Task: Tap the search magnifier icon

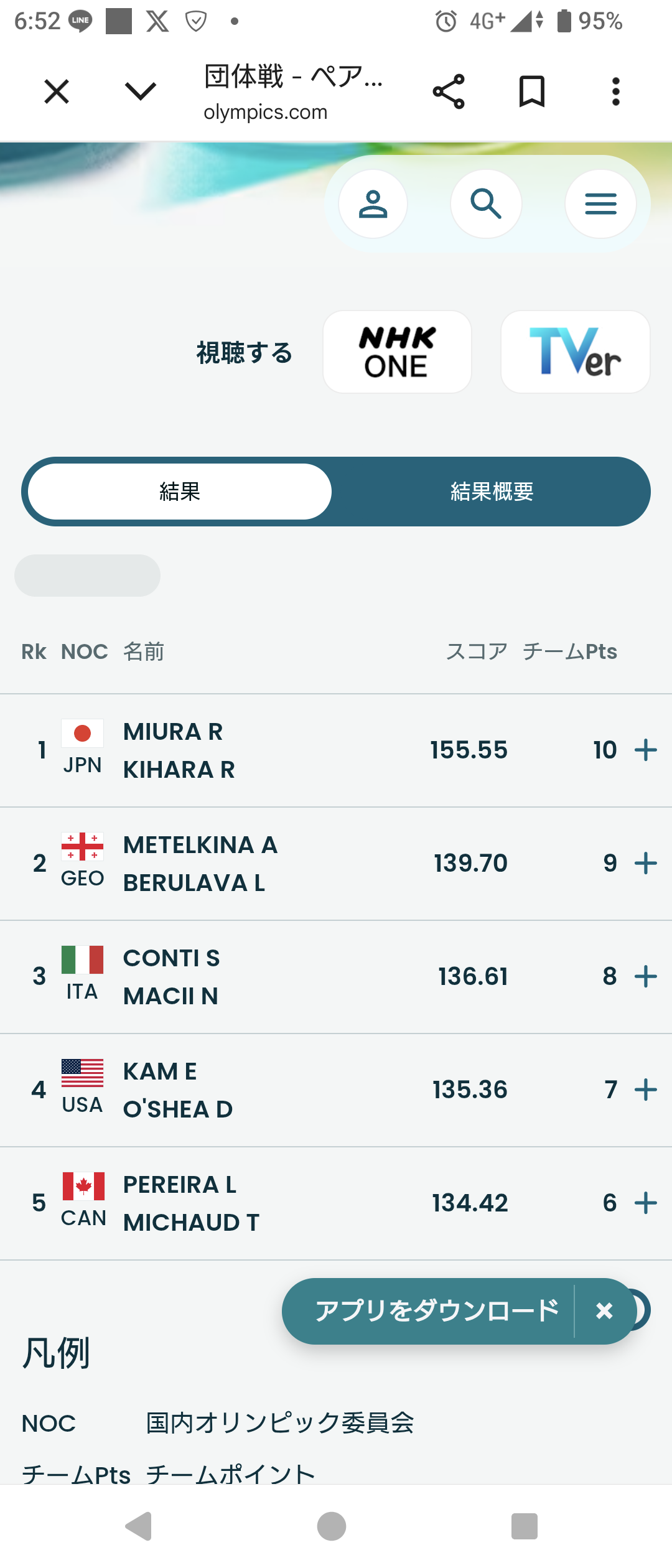Action: (x=486, y=204)
